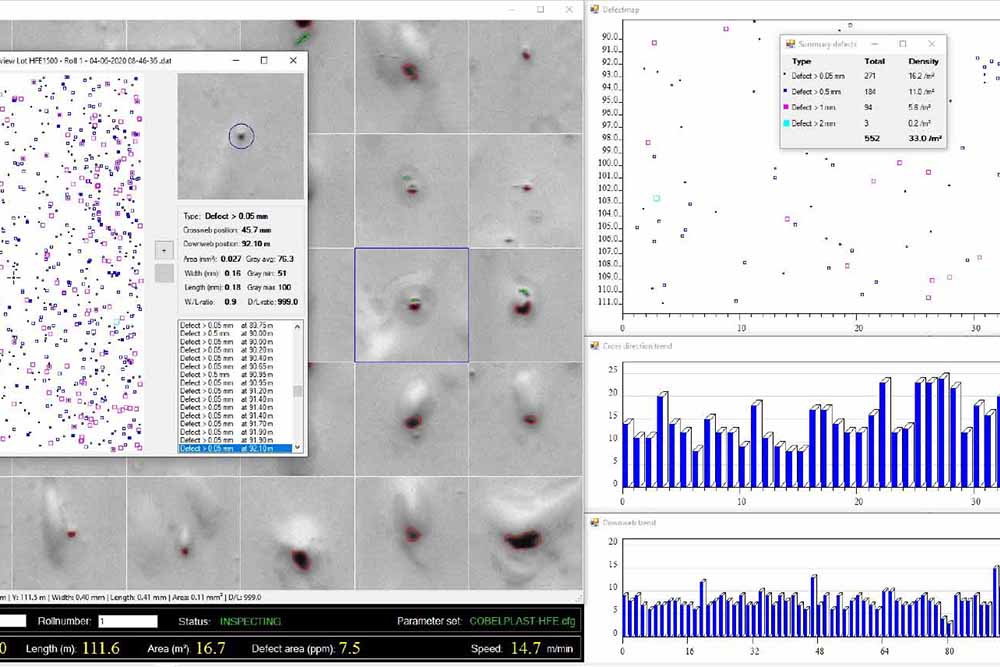
Task: Click the gray button below small button
Action: [164, 273]
